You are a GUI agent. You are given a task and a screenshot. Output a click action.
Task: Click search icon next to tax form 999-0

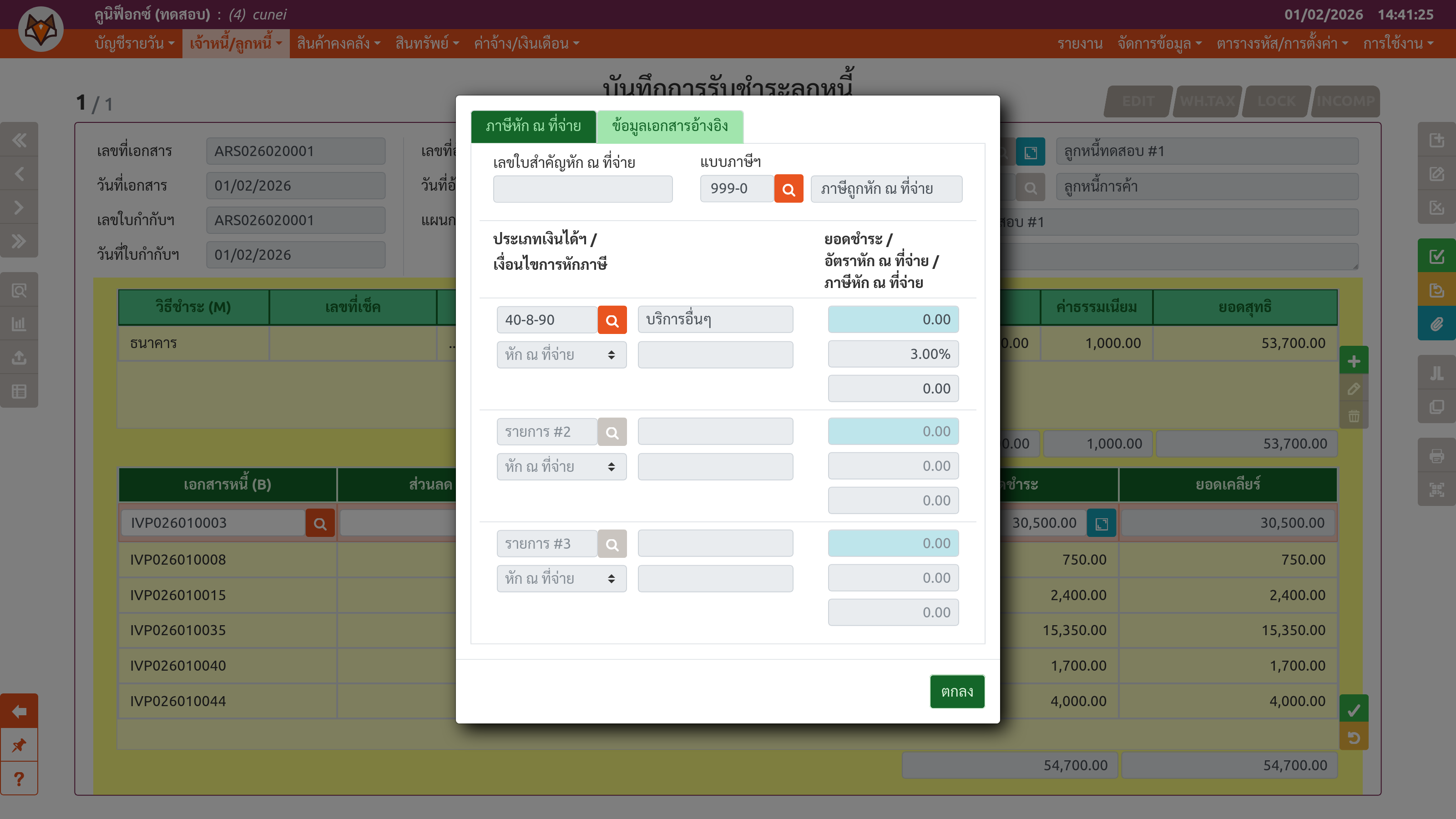788,189
